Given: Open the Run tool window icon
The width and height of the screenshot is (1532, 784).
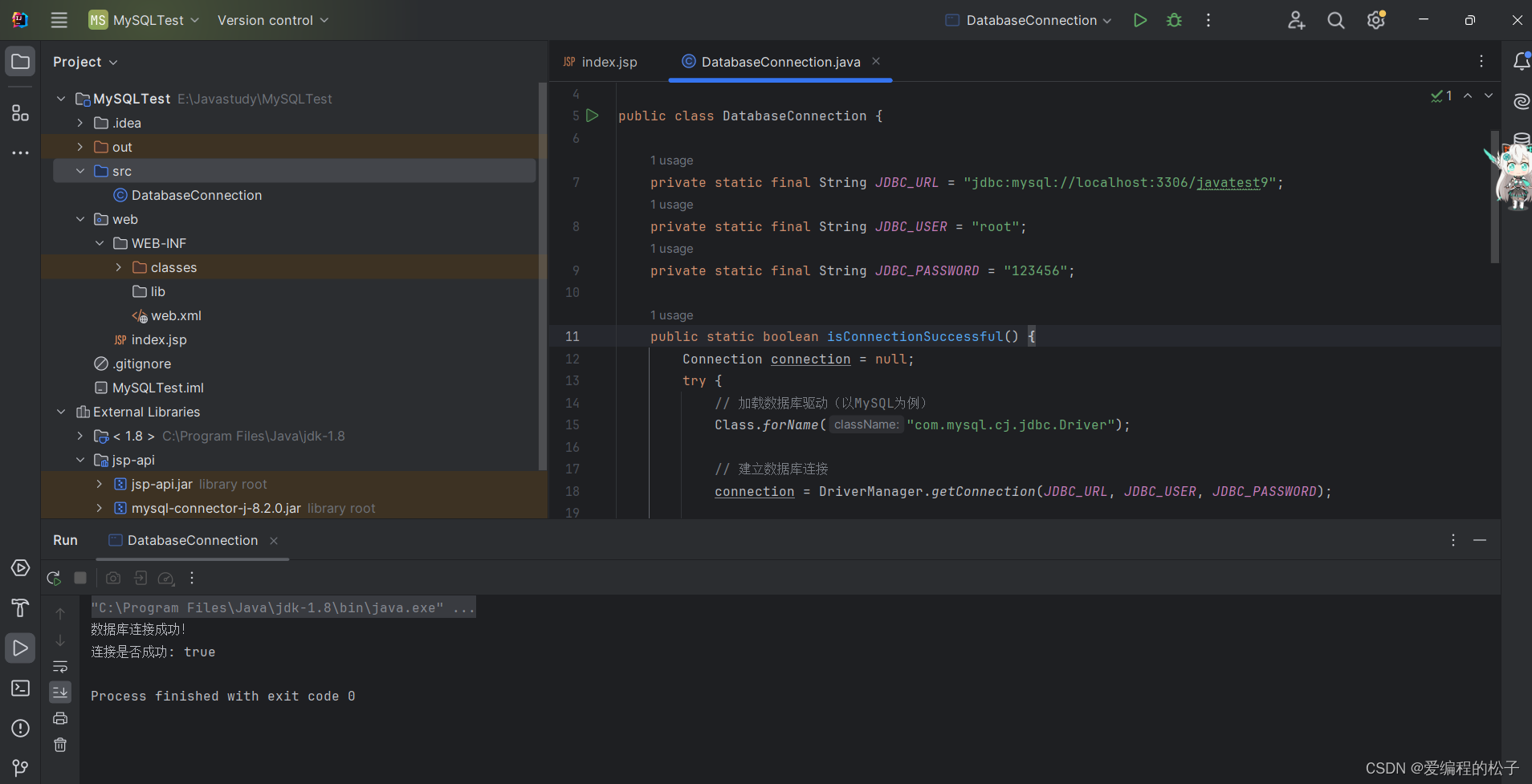Looking at the screenshot, I should point(21,648).
